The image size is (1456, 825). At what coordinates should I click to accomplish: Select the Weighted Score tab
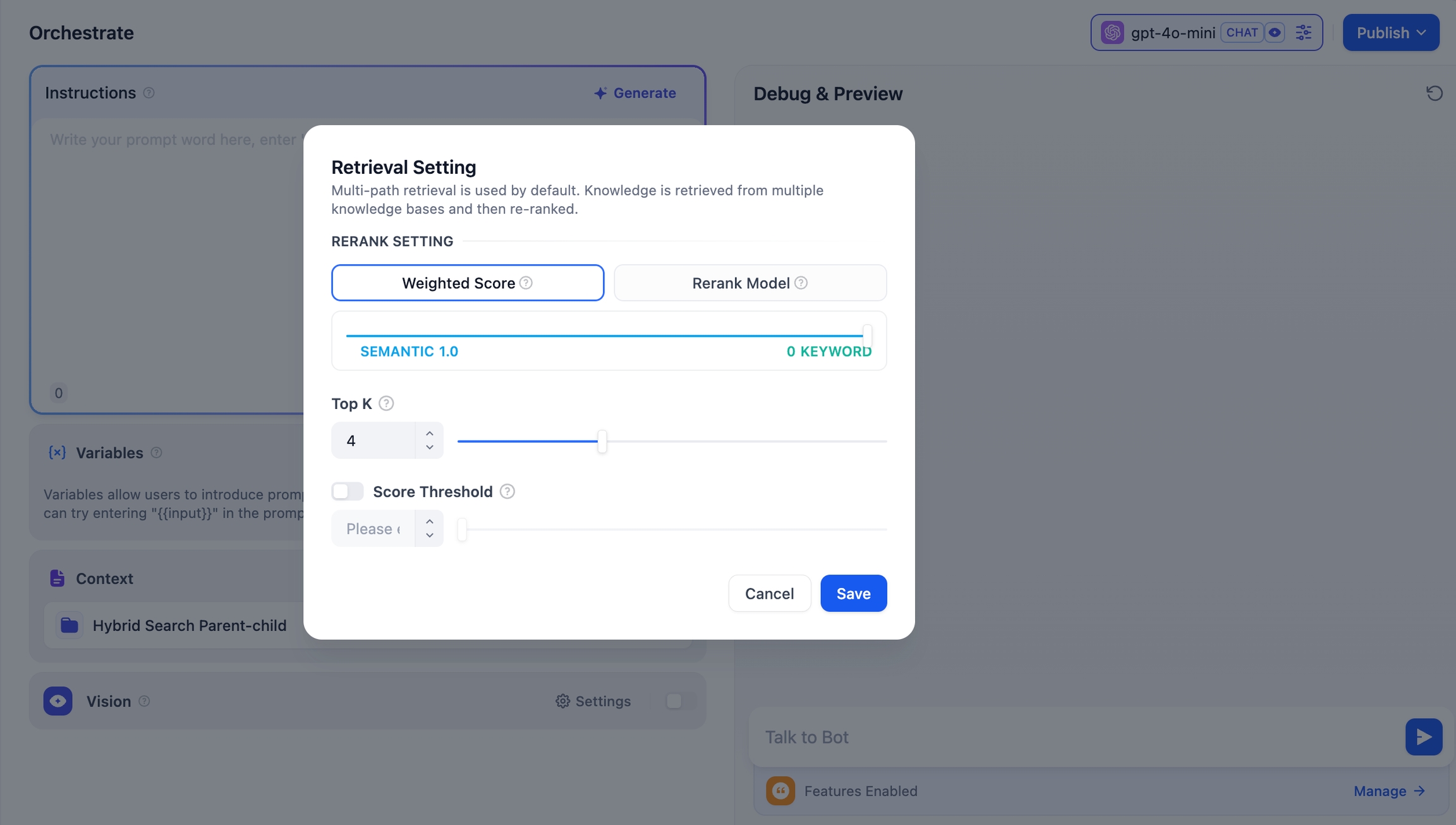pos(468,283)
